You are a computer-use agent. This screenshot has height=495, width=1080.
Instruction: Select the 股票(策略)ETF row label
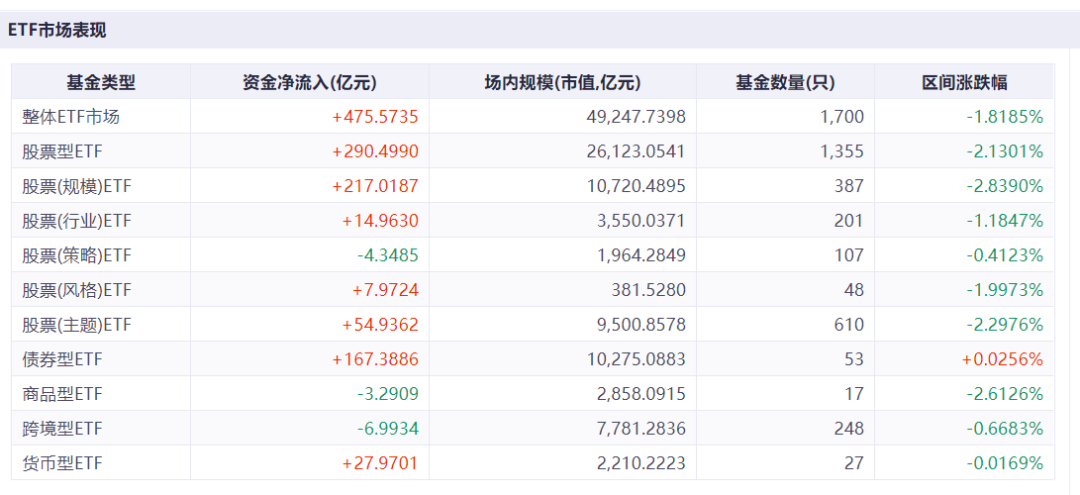click(x=76, y=255)
